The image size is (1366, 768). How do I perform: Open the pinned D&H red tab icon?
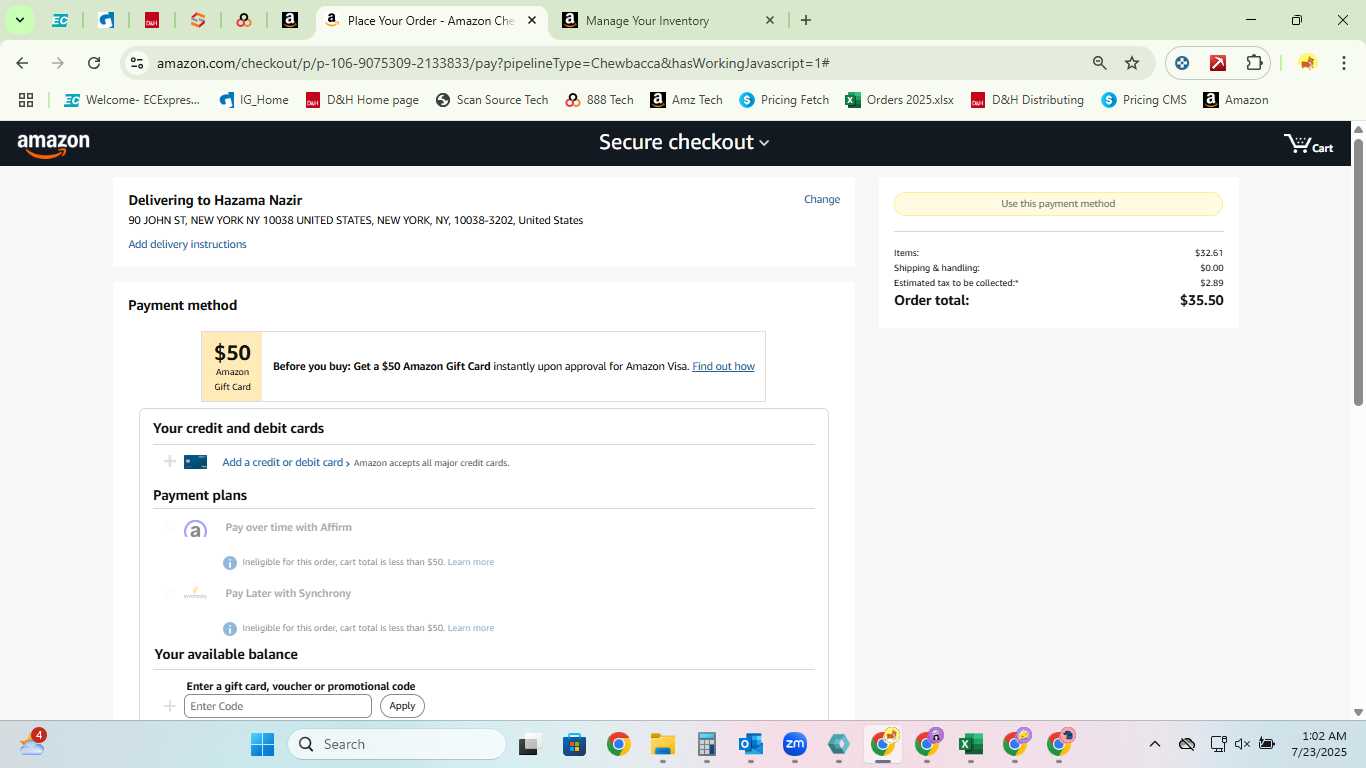(x=152, y=20)
